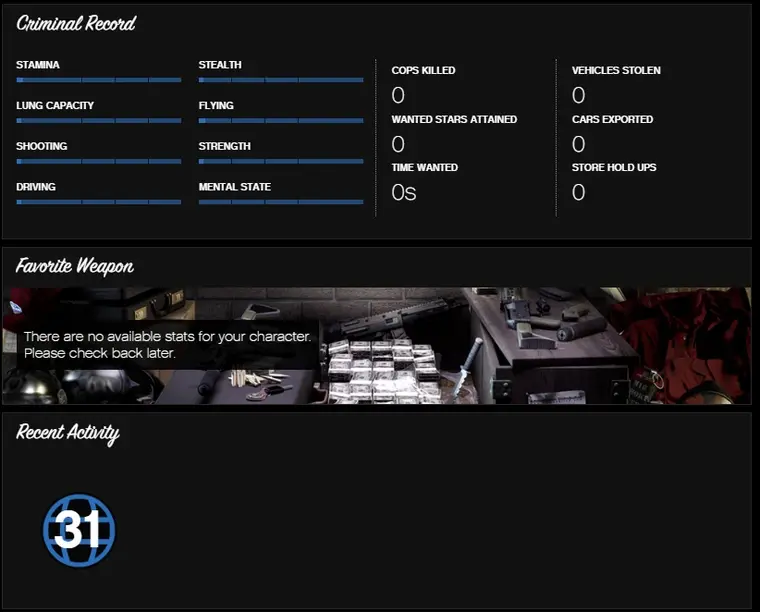Viewport: 760px width, 612px height.
Task: Click the Time Wanted label
Action: [x=425, y=167]
